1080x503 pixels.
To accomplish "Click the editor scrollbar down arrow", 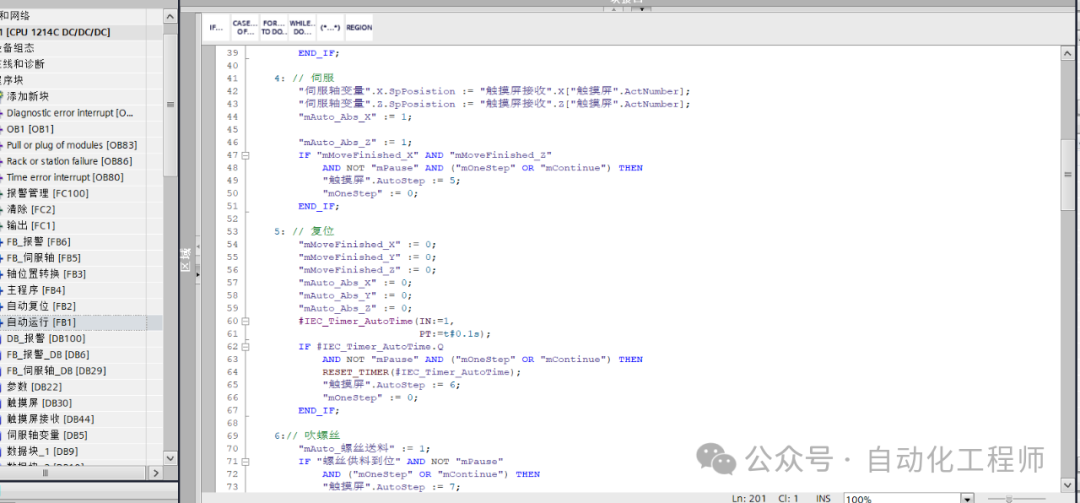I will coord(1068,486).
